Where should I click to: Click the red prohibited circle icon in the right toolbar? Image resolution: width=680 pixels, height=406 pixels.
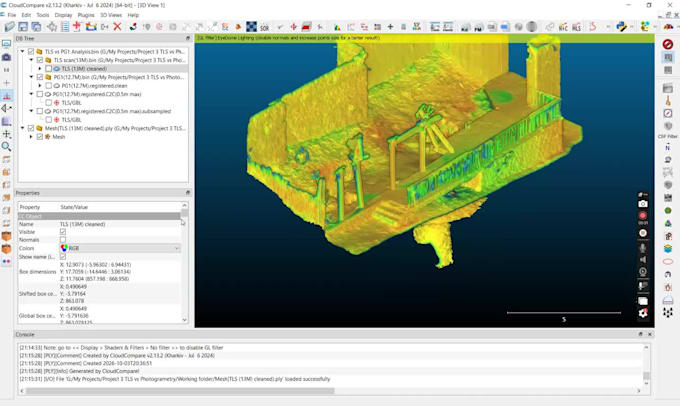pyautogui.click(x=668, y=44)
